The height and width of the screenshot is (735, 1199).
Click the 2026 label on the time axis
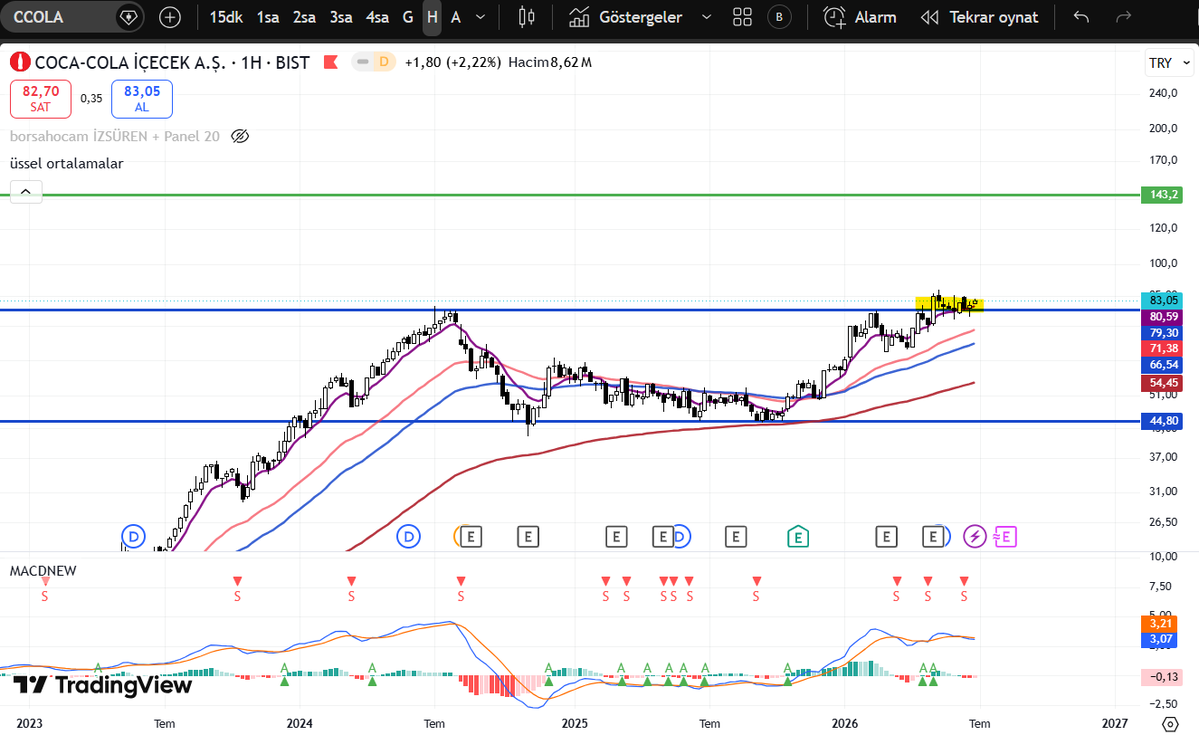(845, 724)
